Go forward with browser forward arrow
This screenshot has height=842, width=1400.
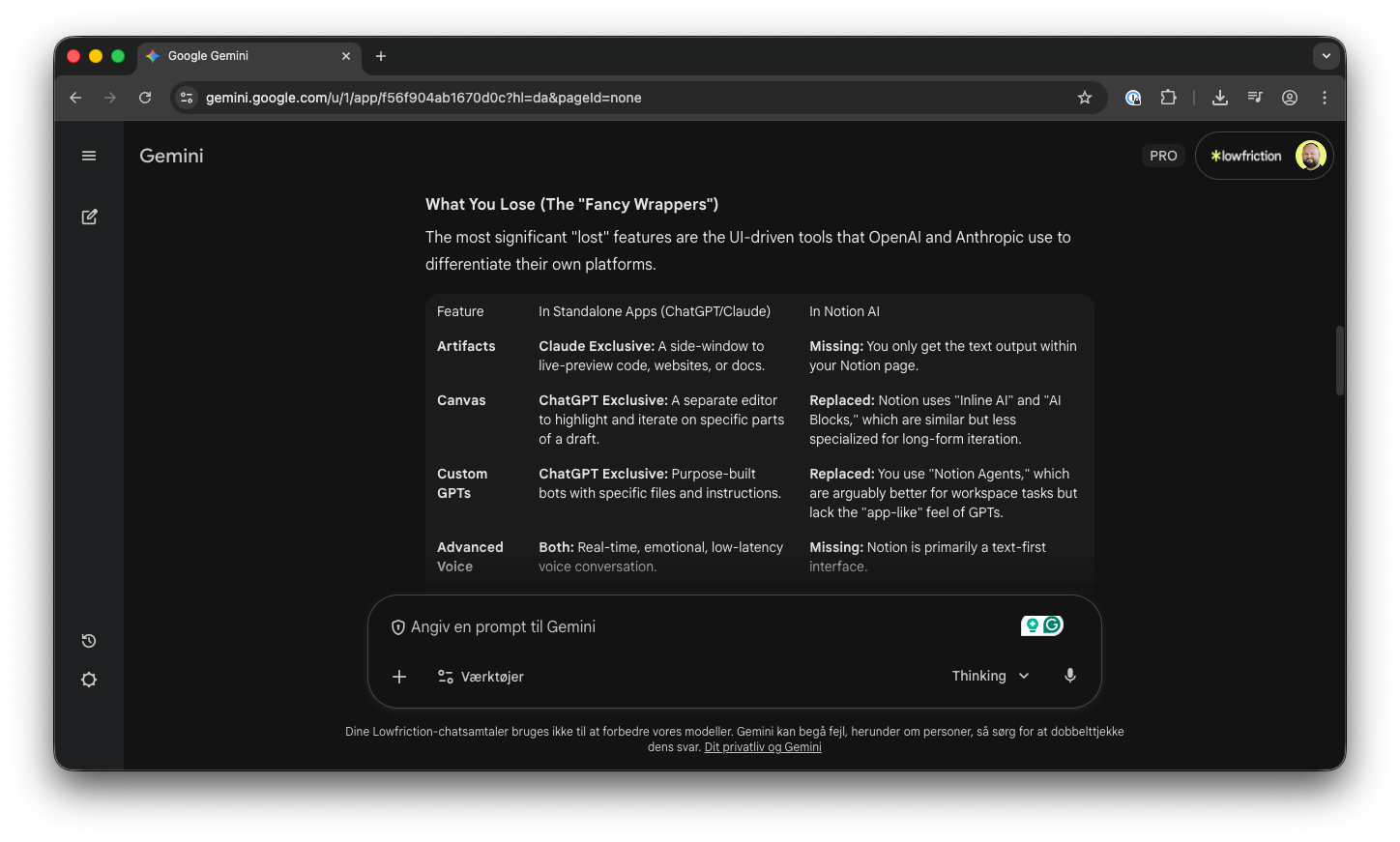pos(110,98)
